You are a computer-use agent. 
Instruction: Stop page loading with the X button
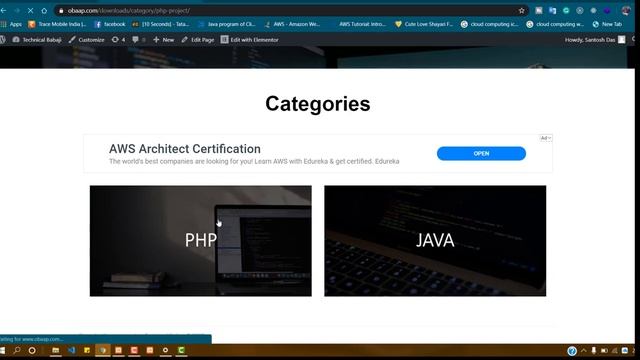30,11
